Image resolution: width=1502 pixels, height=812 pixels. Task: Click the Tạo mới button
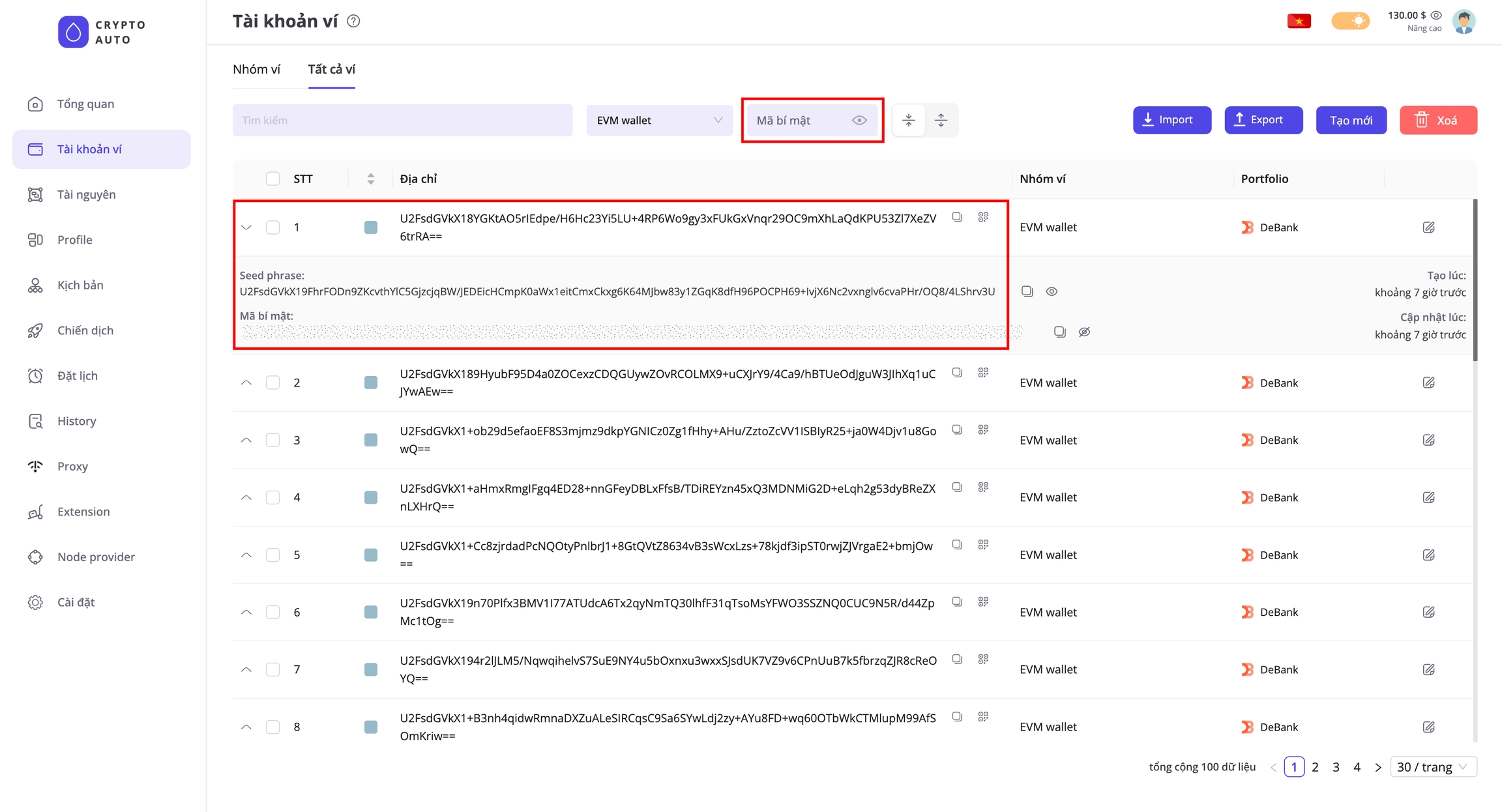[1351, 120]
